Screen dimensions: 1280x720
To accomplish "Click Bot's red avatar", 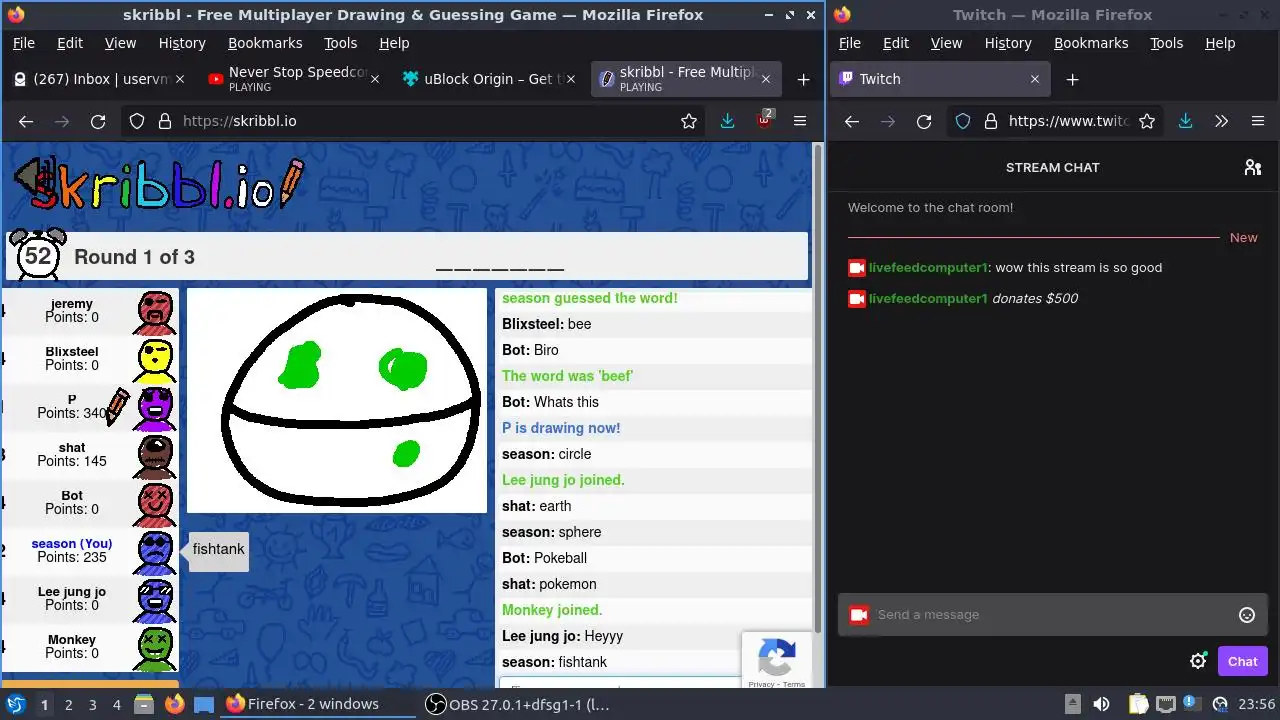I will pos(155,504).
